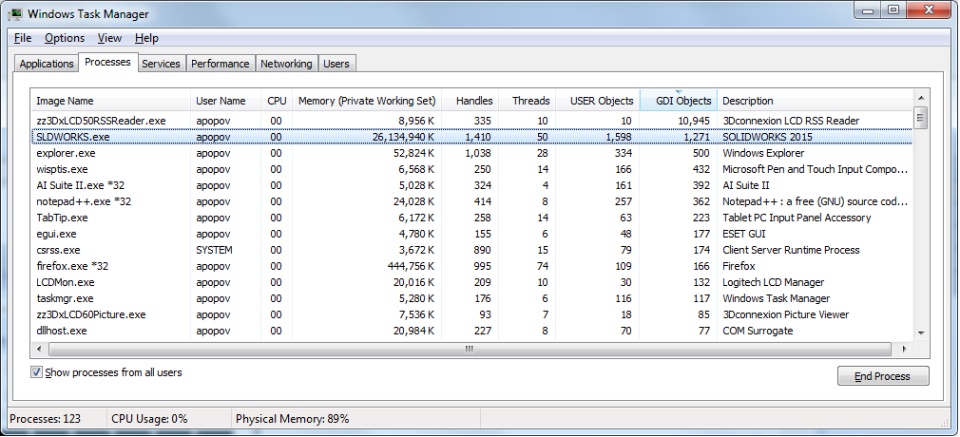Click Logitech LCD Manager description
The height and width of the screenshot is (437, 960).
(773, 282)
